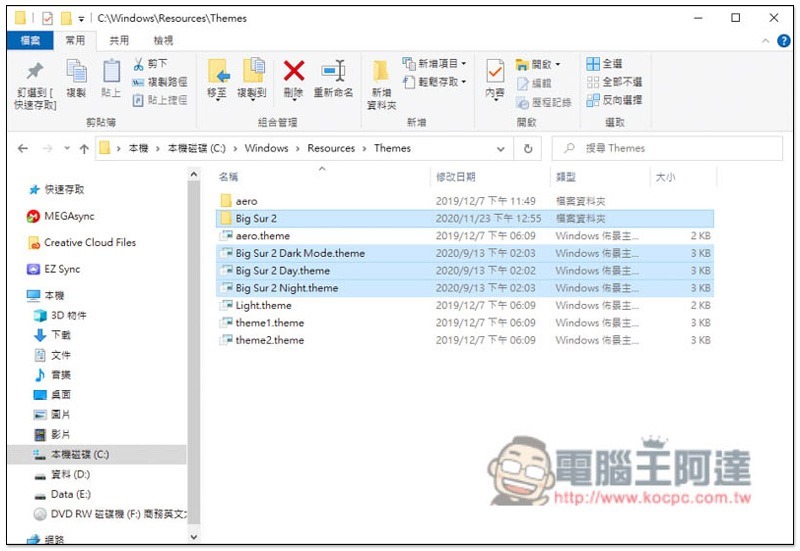Switch to the Share ribbon tab
This screenshot has height=551, width=800.
click(x=119, y=40)
